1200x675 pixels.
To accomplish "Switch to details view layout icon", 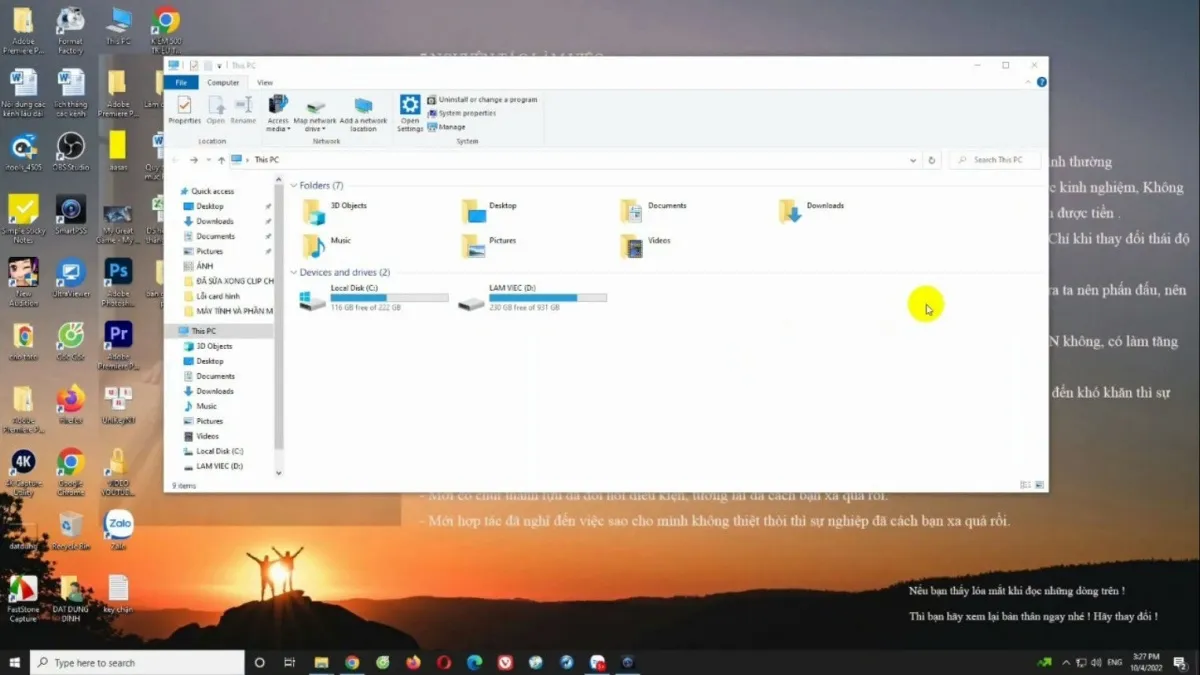I will pyautogui.click(x=1025, y=484).
